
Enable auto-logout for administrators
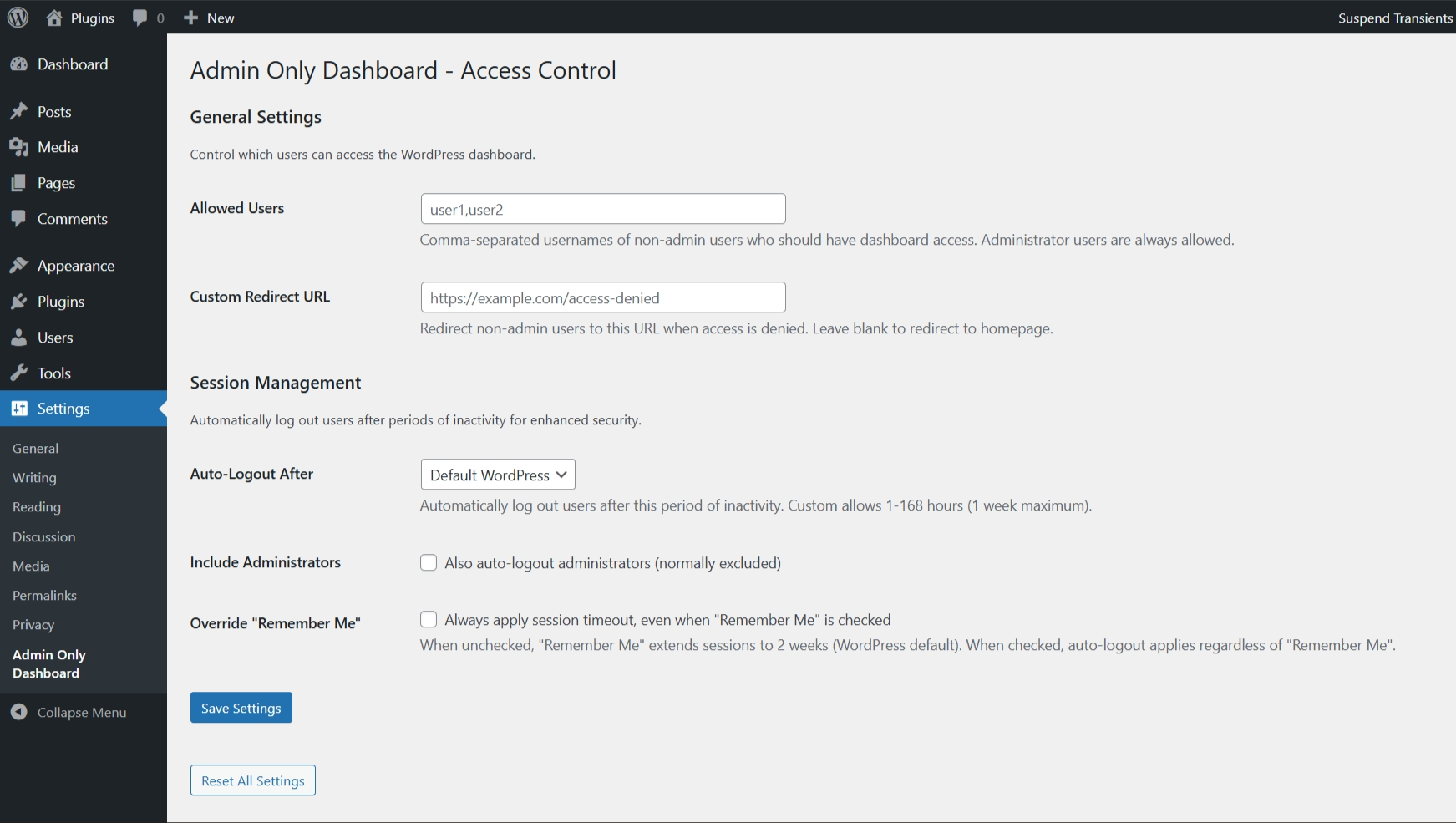(429, 562)
